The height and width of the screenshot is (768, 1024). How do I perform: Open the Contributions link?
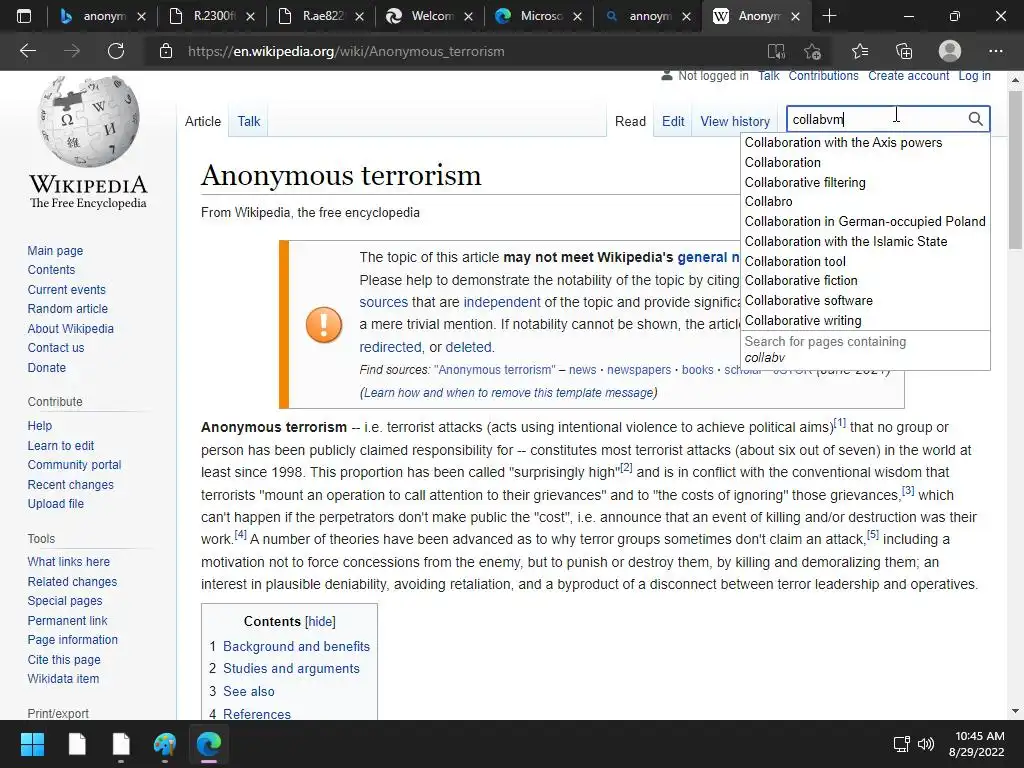tap(823, 76)
